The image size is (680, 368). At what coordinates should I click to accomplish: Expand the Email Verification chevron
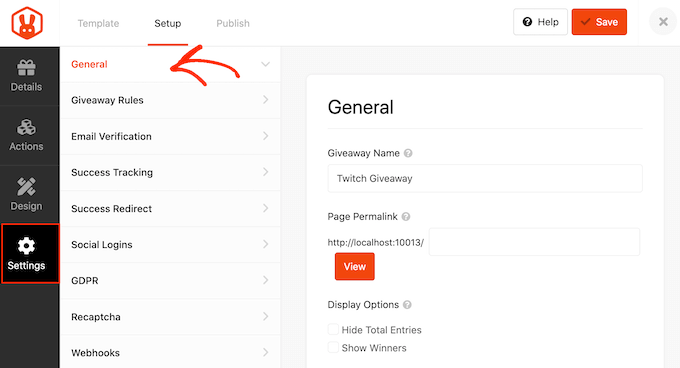(265, 136)
